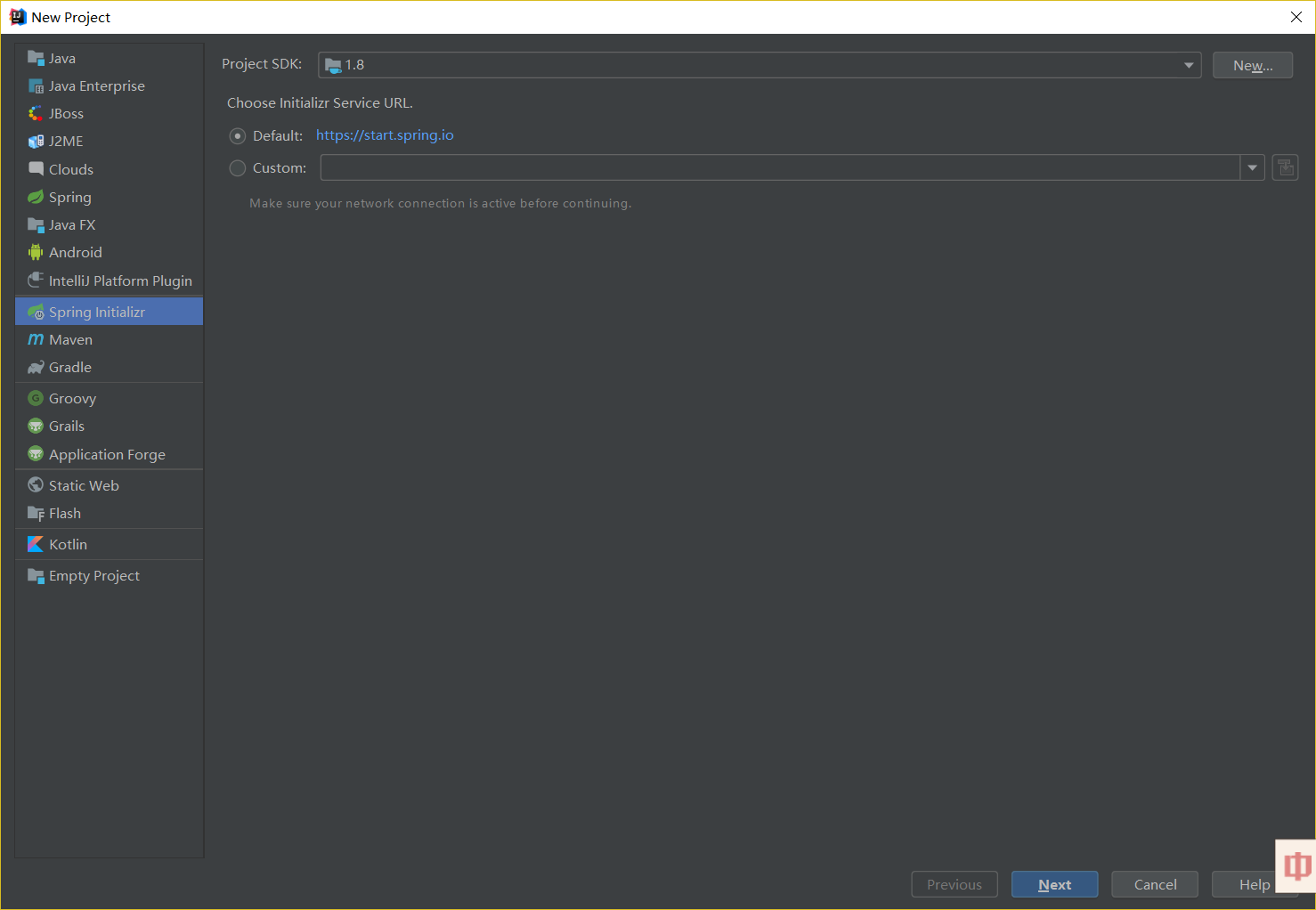
Task: Enable the Custom URL radio button
Action: [x=238, y=168]
